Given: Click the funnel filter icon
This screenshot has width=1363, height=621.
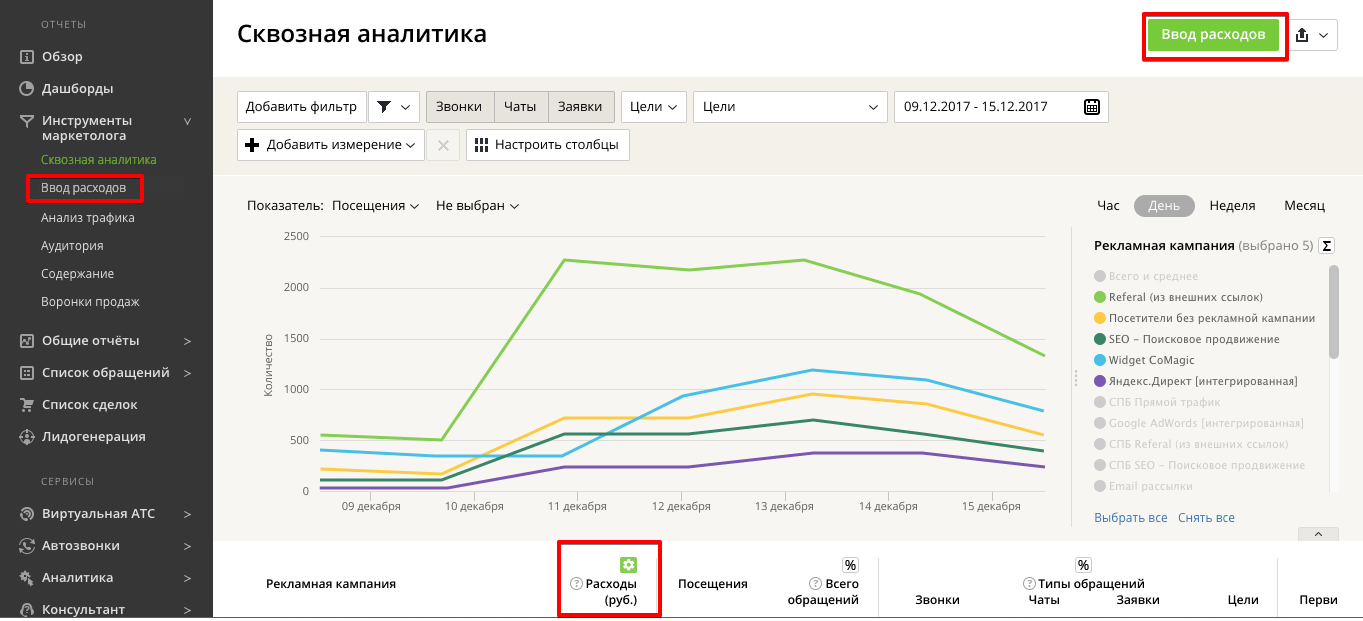Looking at the screenshot, I should [x=384, y=107].
